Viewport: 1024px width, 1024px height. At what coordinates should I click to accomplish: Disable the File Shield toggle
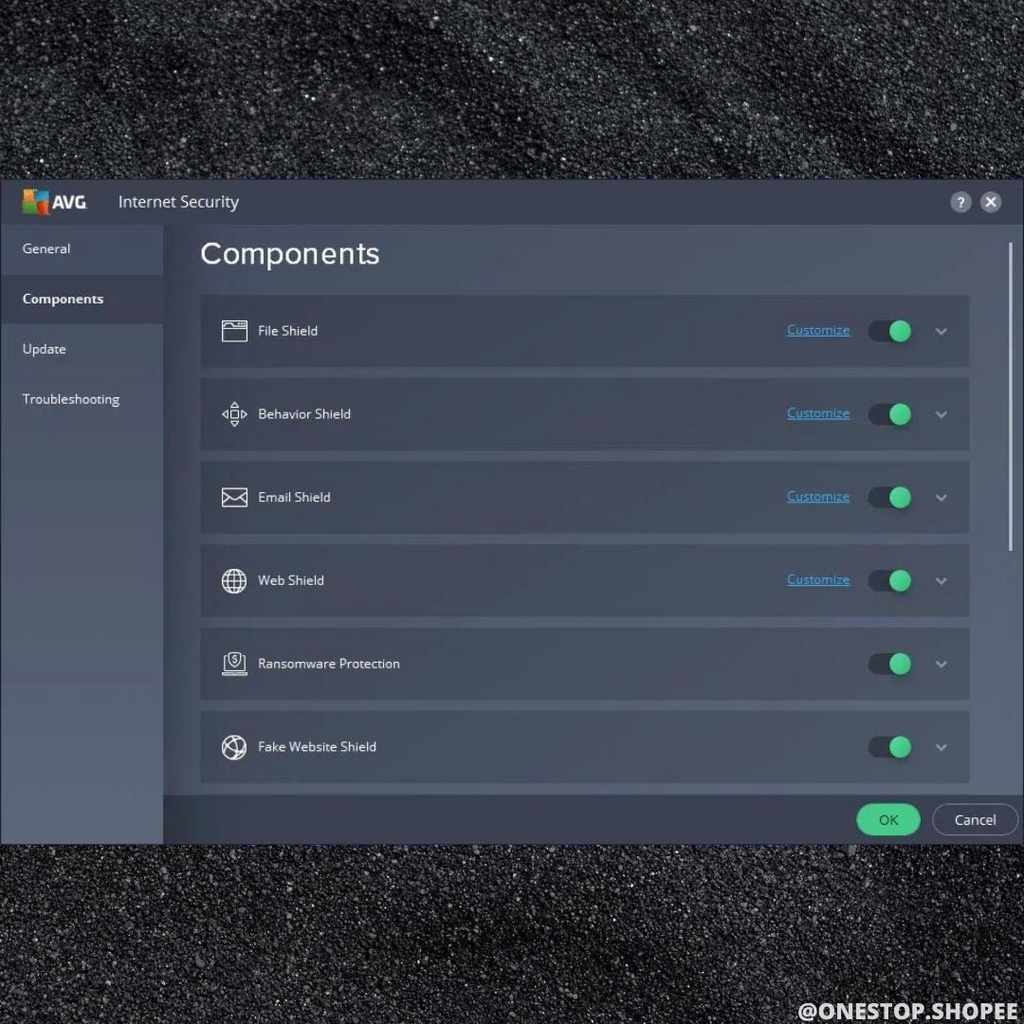(890, 331)
